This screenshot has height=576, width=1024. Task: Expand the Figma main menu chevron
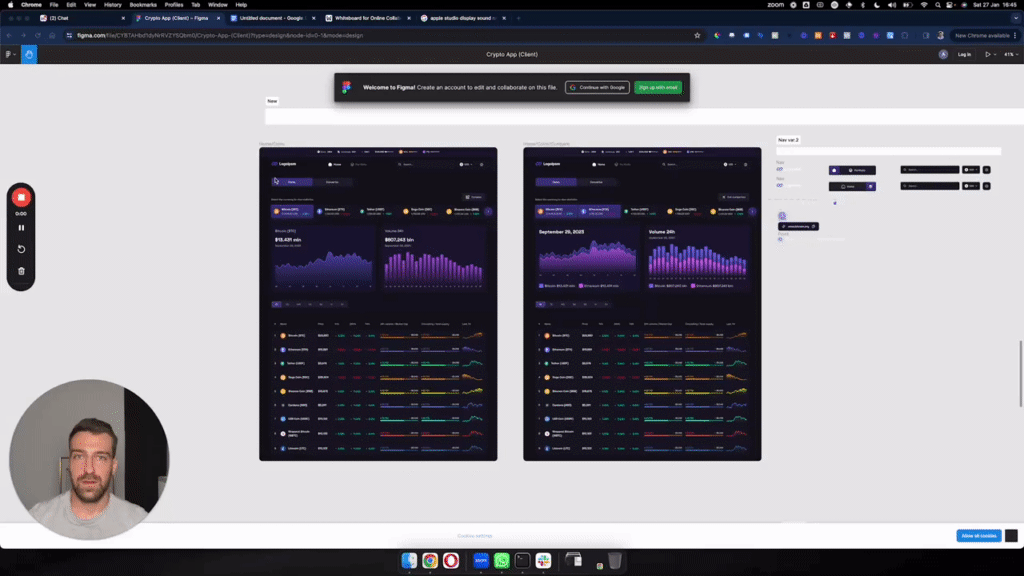15,54
